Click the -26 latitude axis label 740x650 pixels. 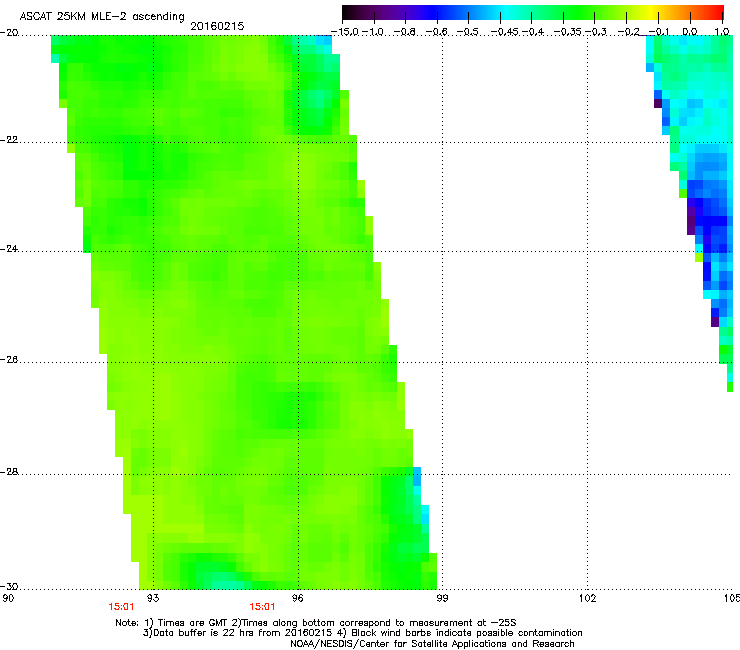pyautogui.click(x=9, y=359)
